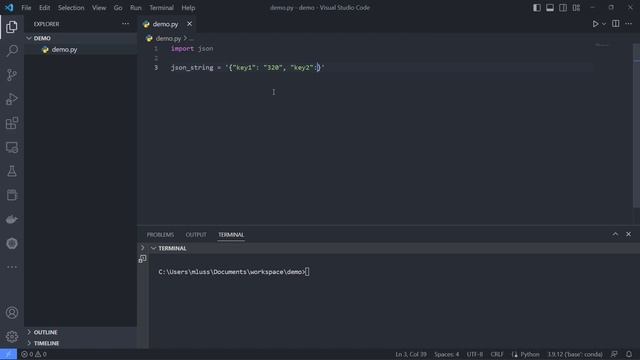
Task: Open Explorer Views and More Actions ellipsis
Action: coord(125,24)
